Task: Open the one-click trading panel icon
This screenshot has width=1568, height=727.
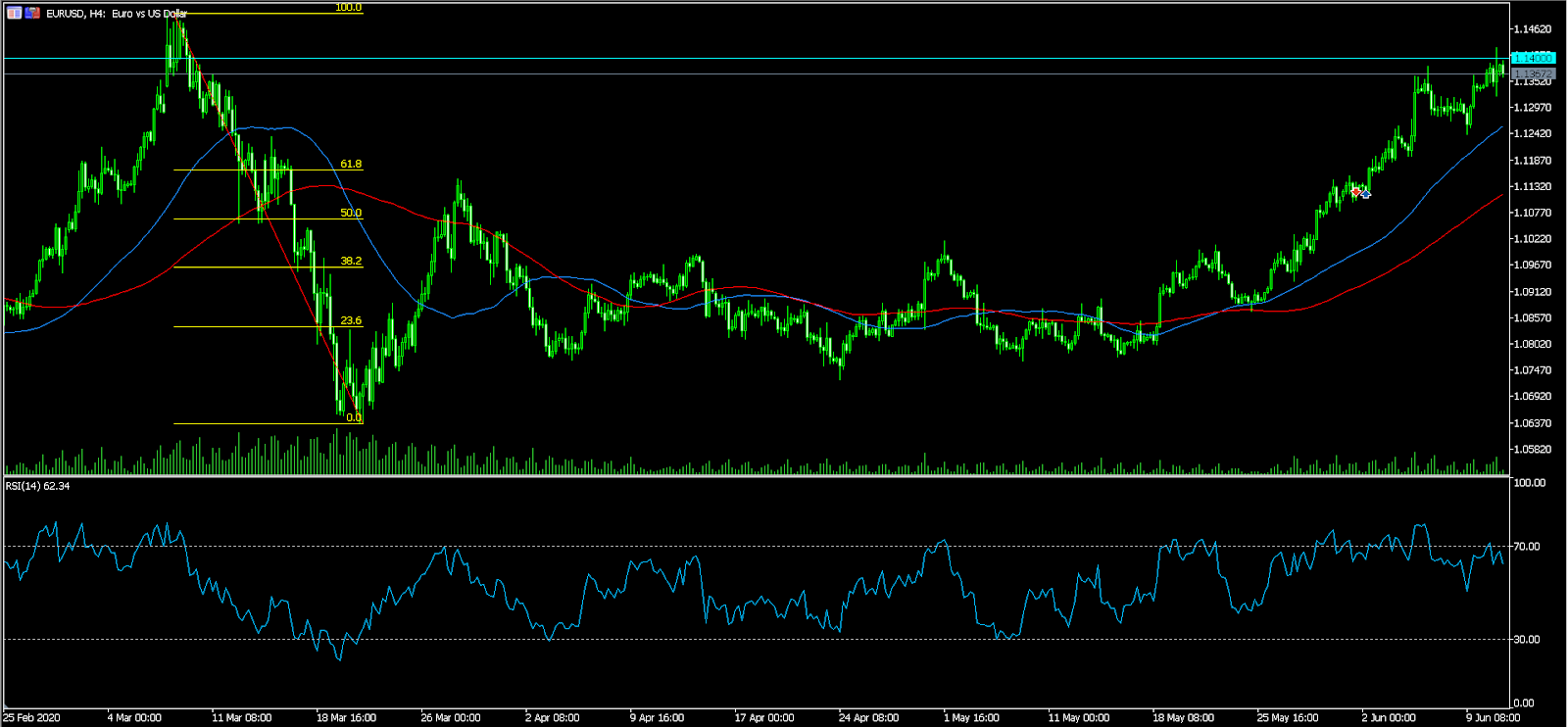Action: [x=14, y=13]
